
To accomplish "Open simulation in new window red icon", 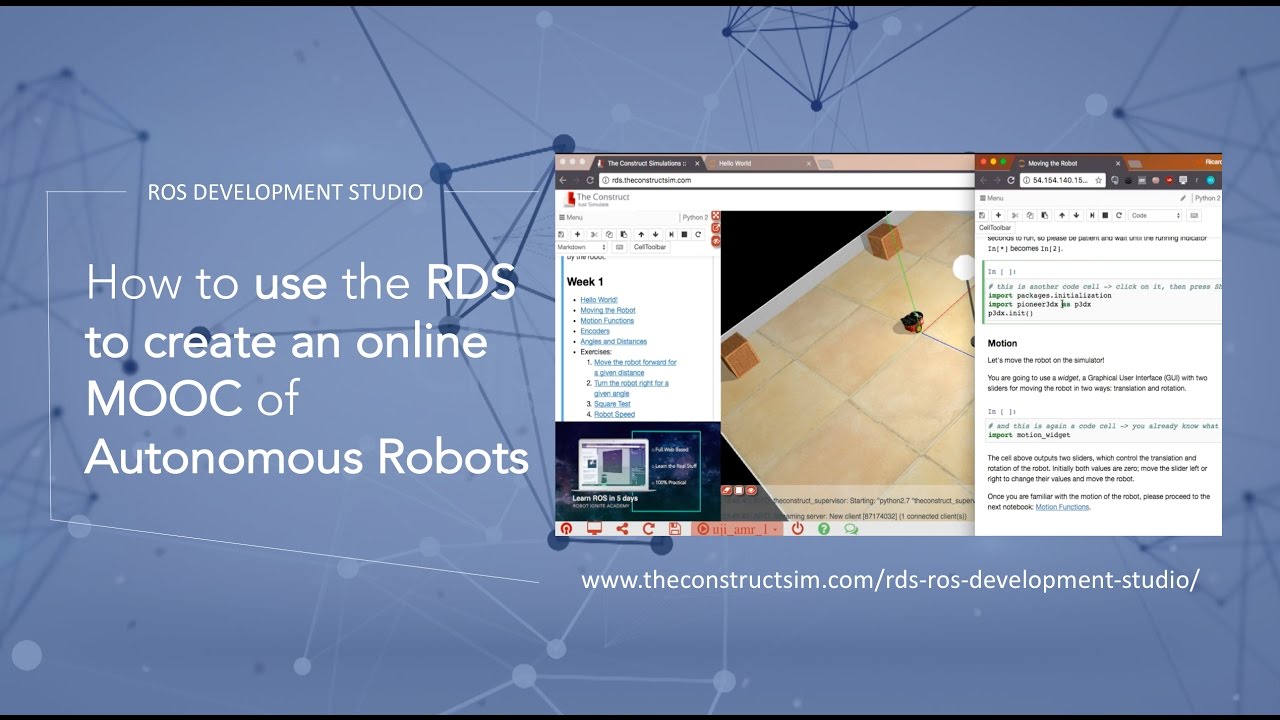I will coord(716,228).
